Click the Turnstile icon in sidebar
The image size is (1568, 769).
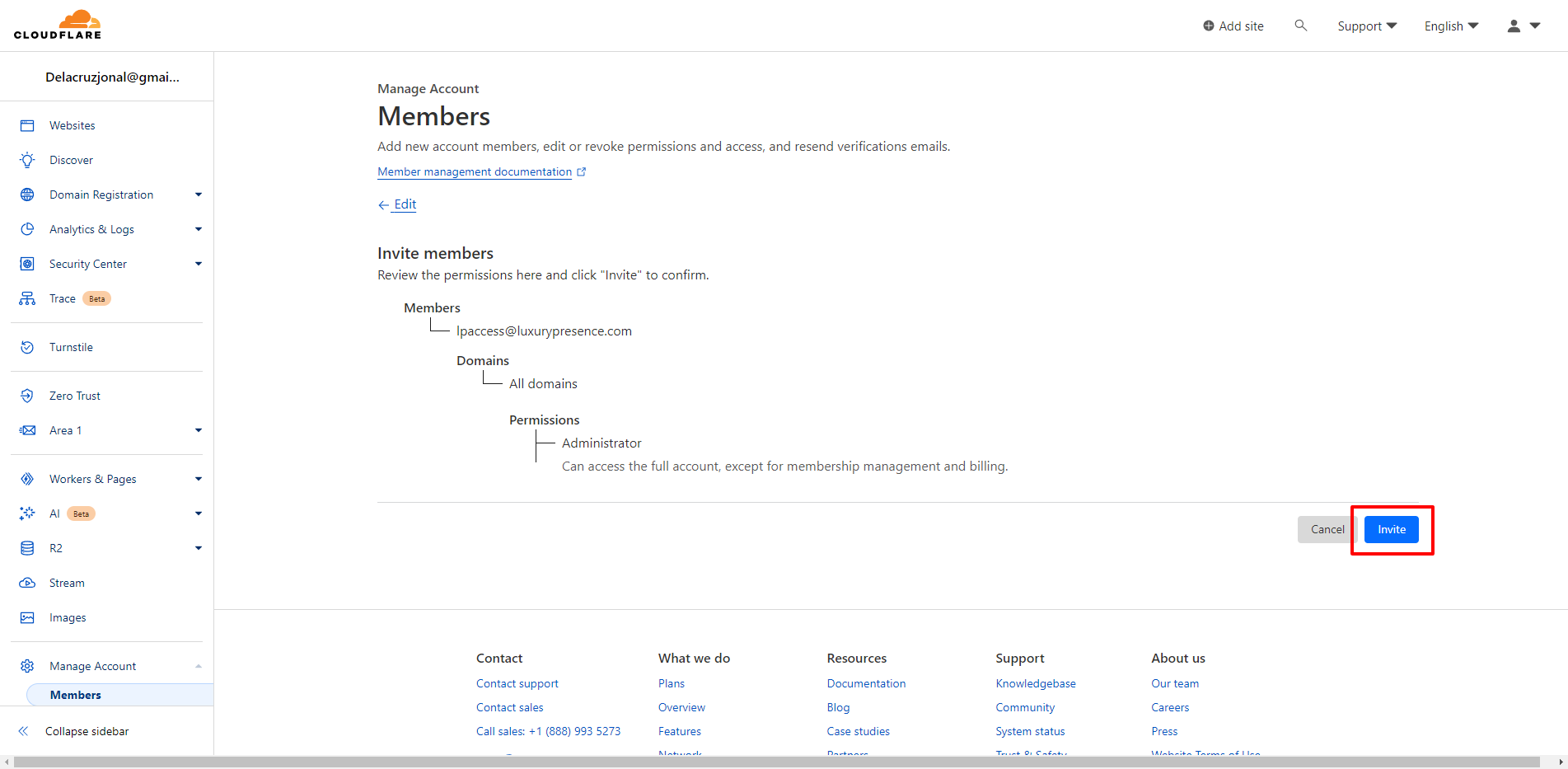(27, 347)
